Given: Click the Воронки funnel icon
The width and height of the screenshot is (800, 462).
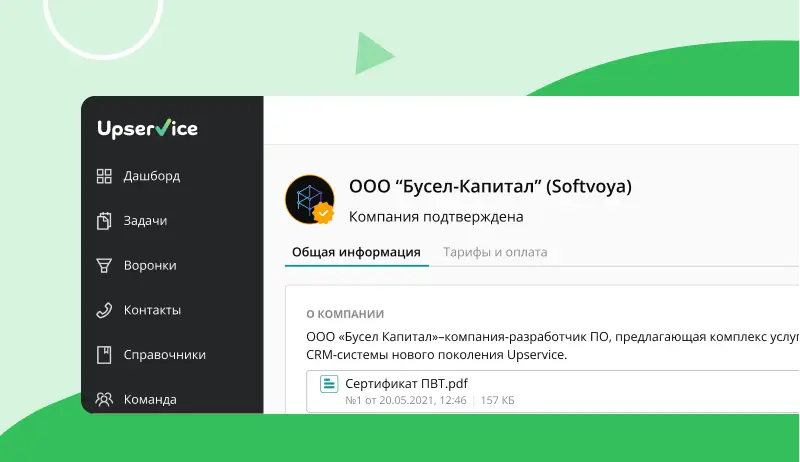Looking at the screenshot, I should [104, 266].
